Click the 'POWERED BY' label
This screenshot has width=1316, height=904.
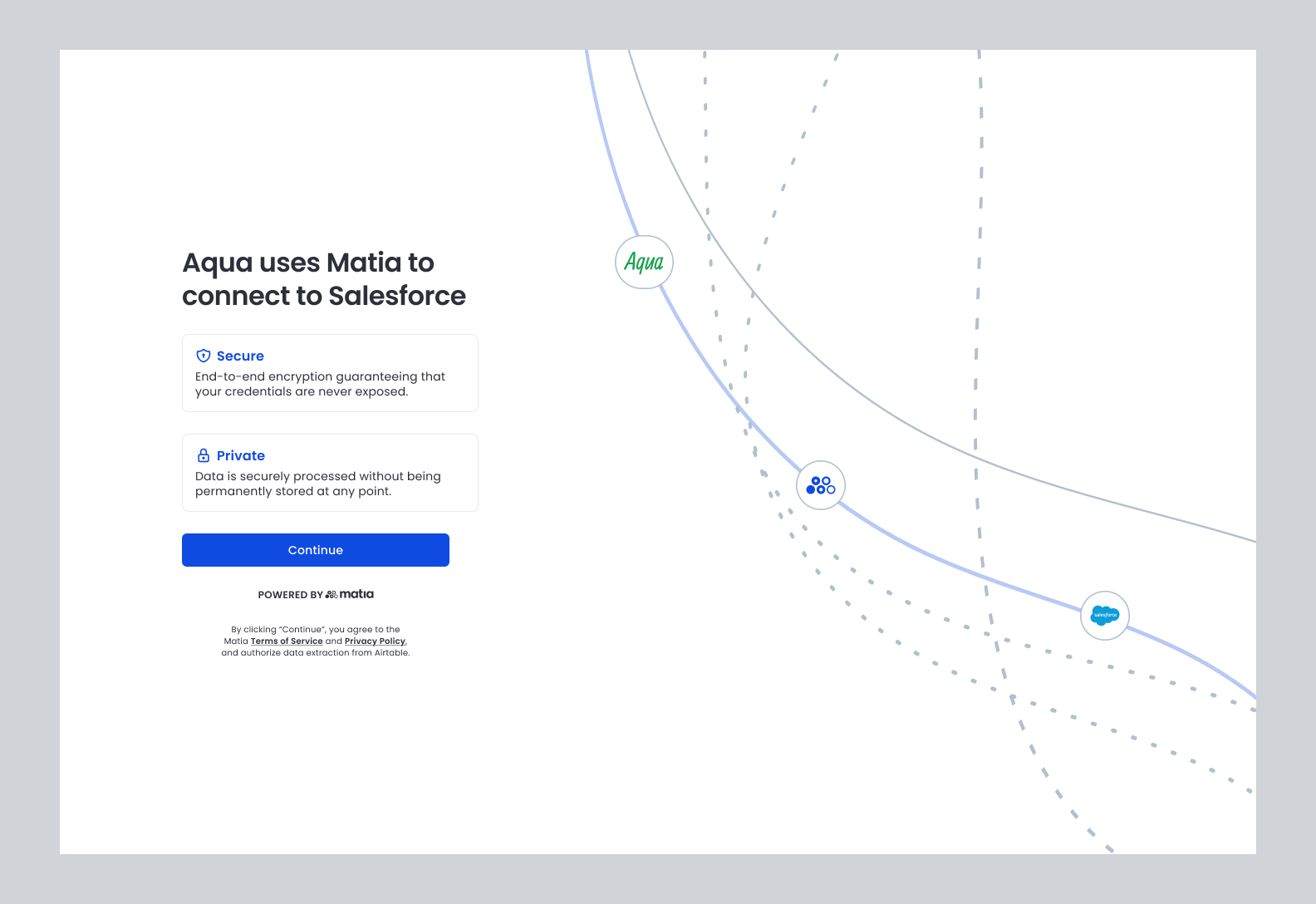(290, 595)
